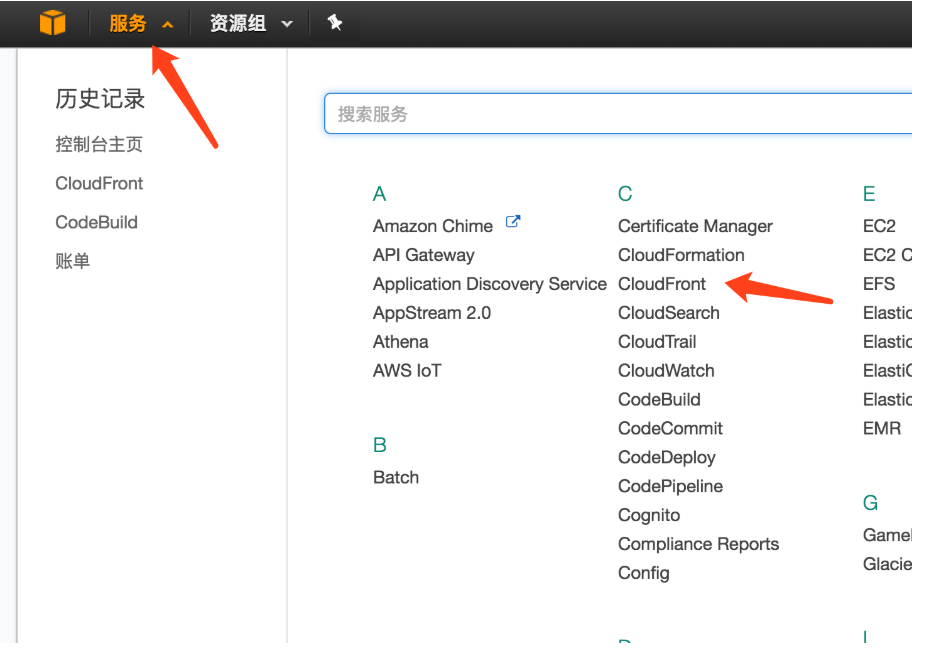Open Certificate Manager service

(x=695, y=226)
